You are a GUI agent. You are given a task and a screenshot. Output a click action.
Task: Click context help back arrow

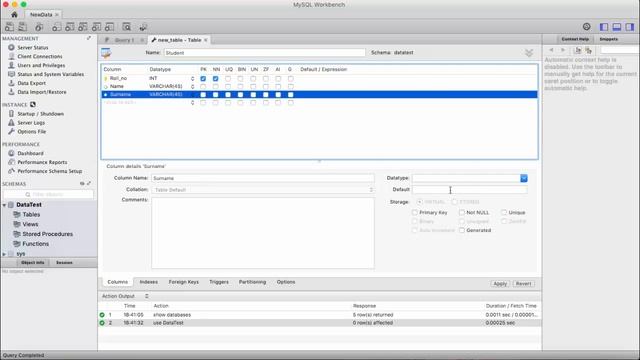click(x=551, y=50)
